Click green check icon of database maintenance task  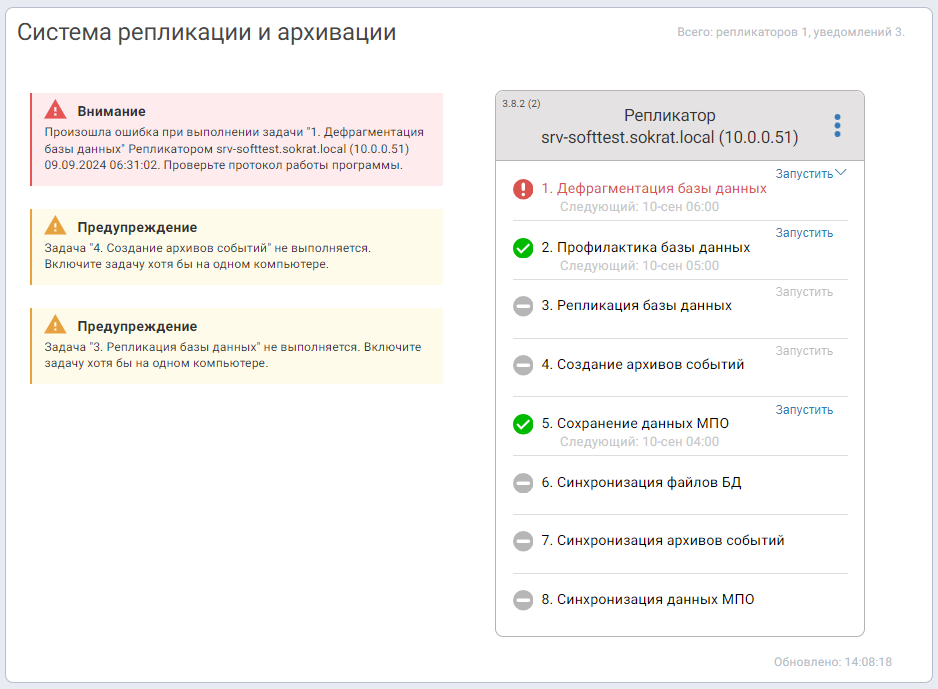point(523,248)
